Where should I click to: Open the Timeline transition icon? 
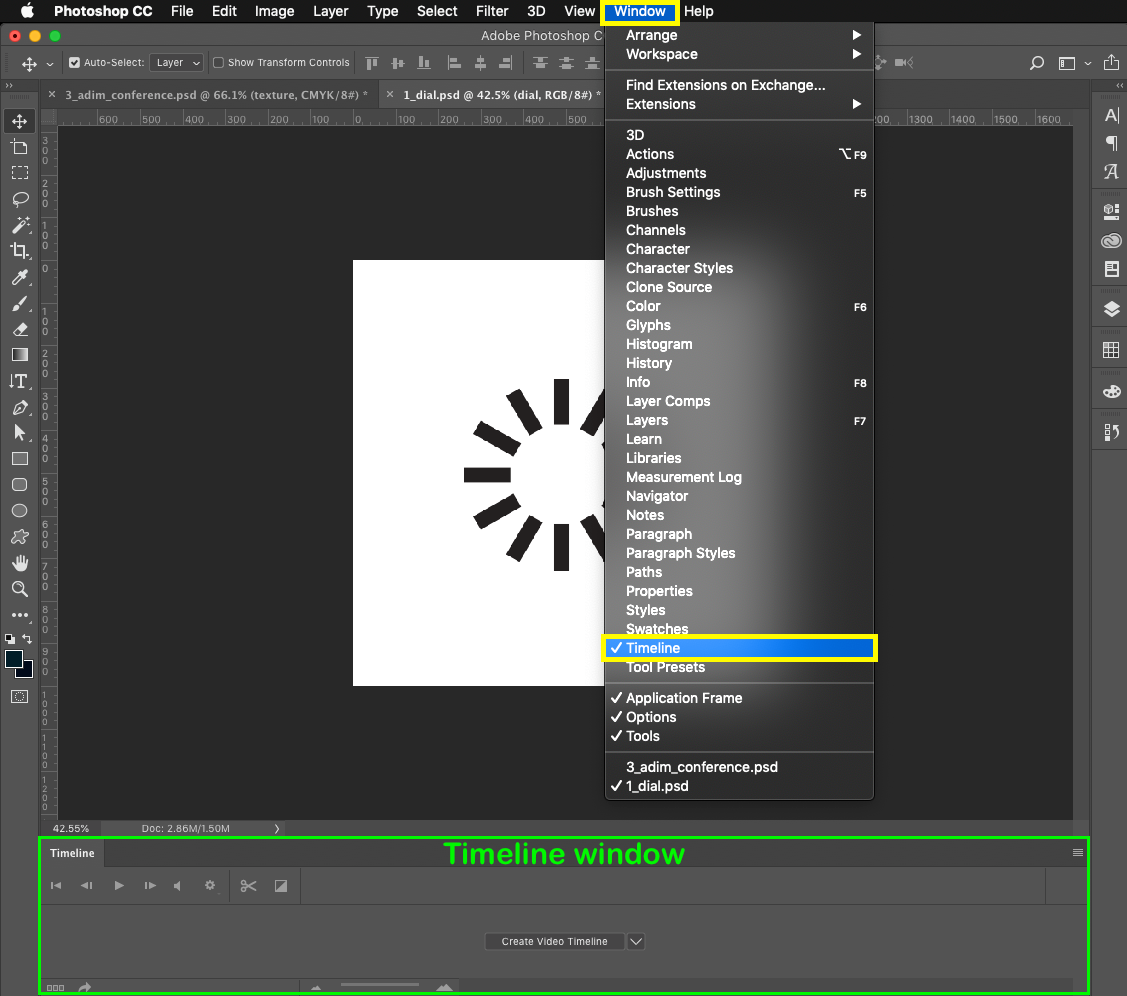tap(281, 886)
